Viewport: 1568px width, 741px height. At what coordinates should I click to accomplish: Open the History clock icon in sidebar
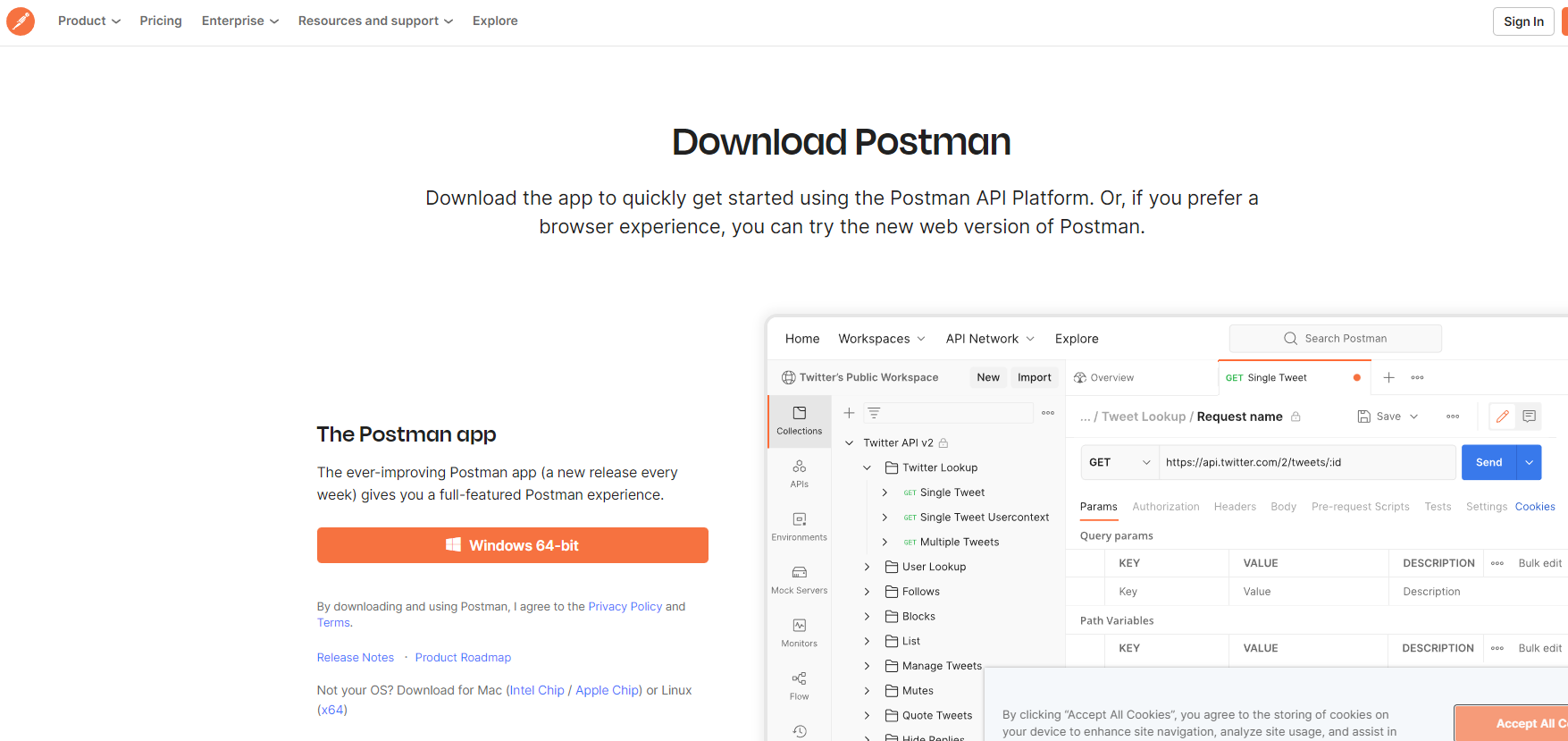(800, 731)
